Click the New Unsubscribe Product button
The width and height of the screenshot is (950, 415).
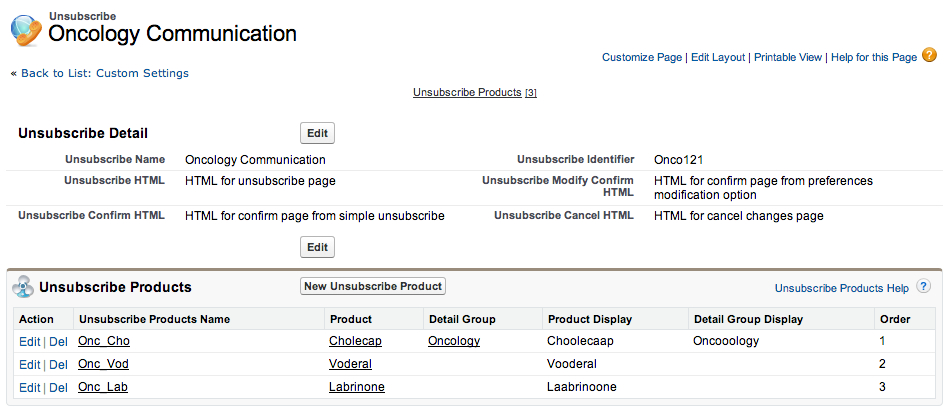point(373,286)
